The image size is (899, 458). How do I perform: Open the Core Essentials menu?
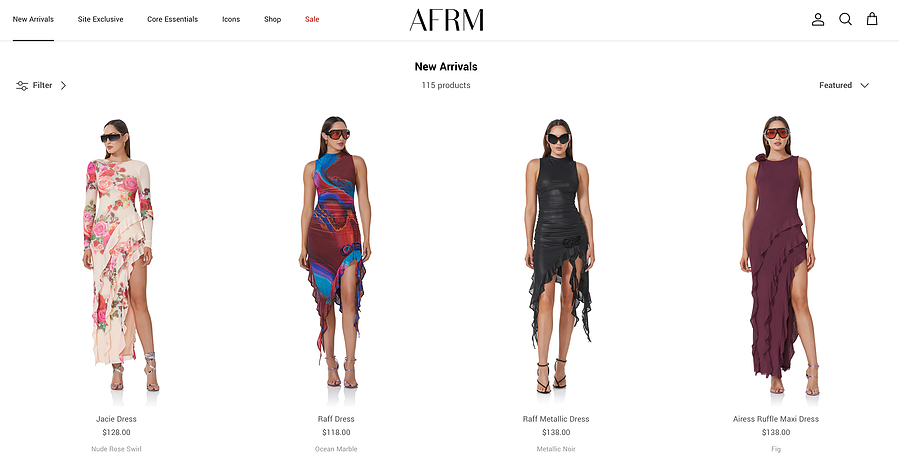pos(173,19)
